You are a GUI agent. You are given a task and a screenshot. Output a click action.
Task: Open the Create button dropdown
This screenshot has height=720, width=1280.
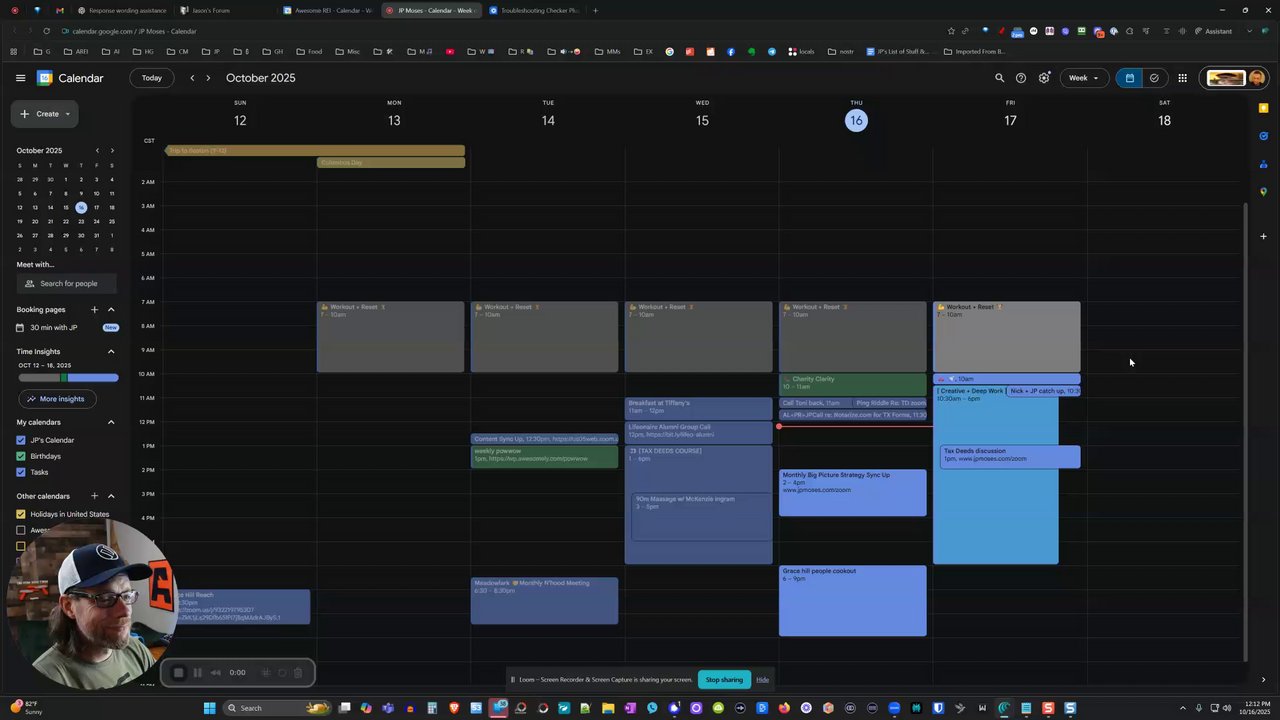[68, 114]
